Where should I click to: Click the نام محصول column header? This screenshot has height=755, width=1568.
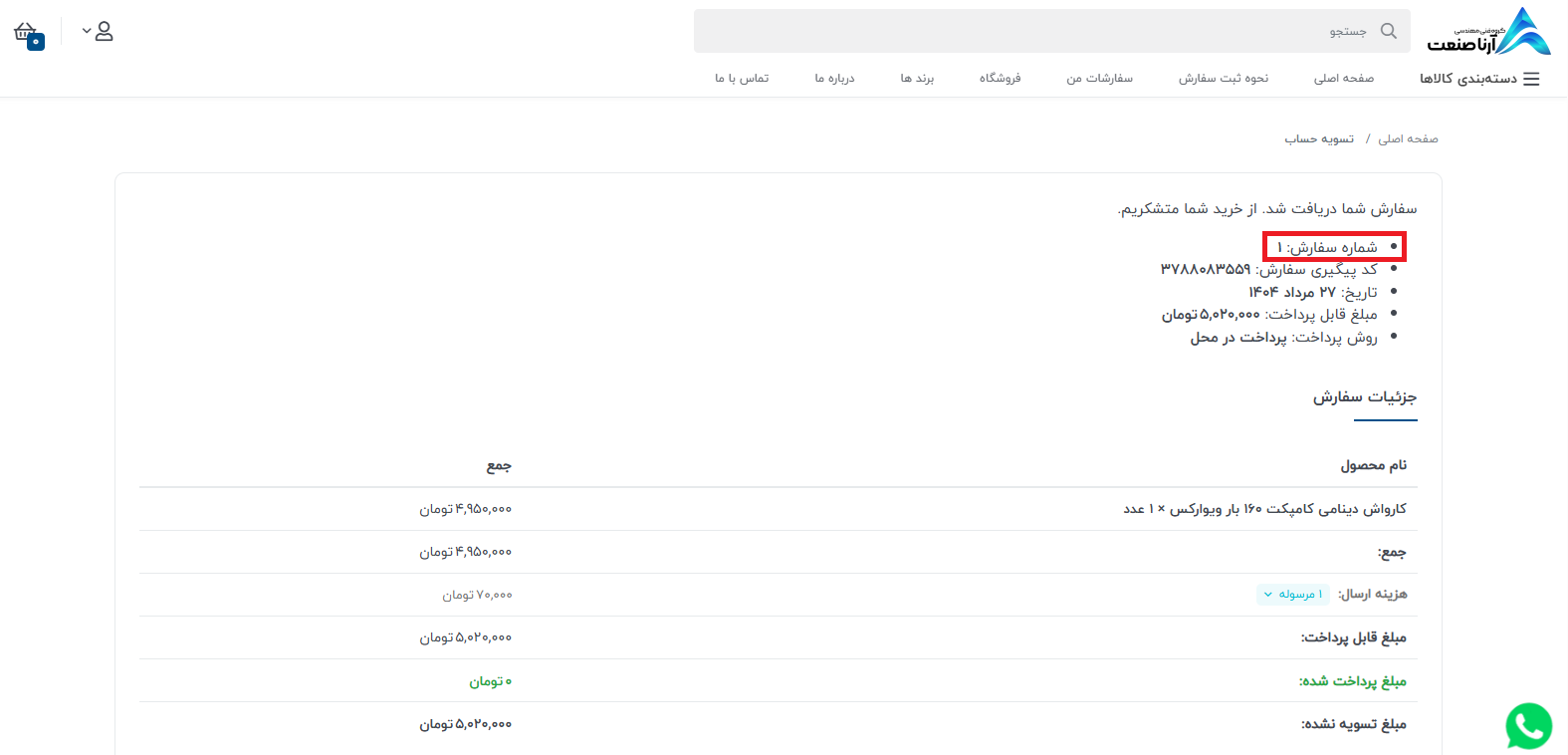click(1373, 465)
